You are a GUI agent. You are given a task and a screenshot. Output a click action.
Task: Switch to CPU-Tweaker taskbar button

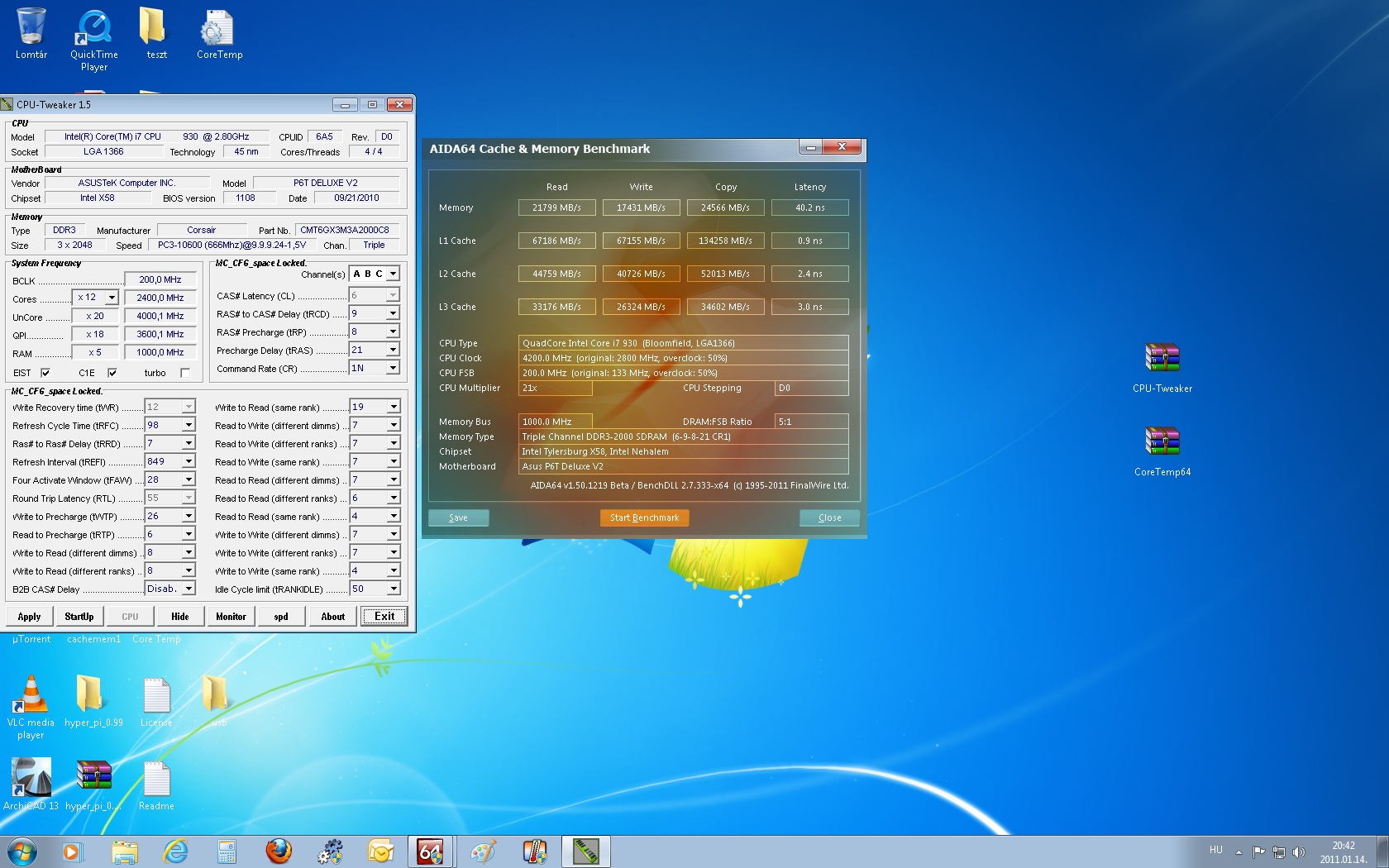click(x=585, y=851)
